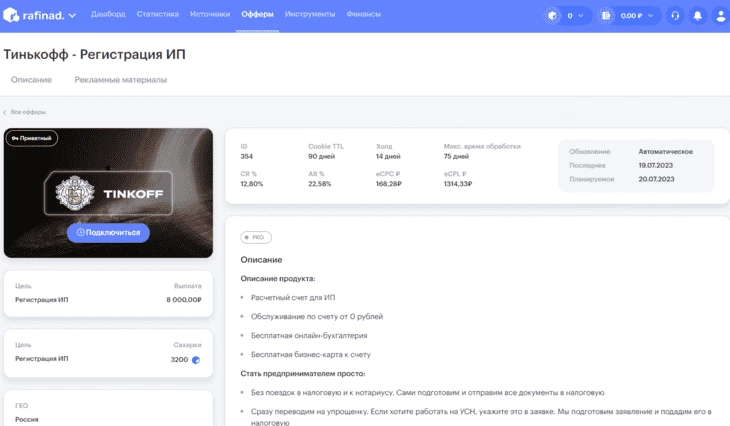Click the Tinkoff logo banner

click(108, 193)
